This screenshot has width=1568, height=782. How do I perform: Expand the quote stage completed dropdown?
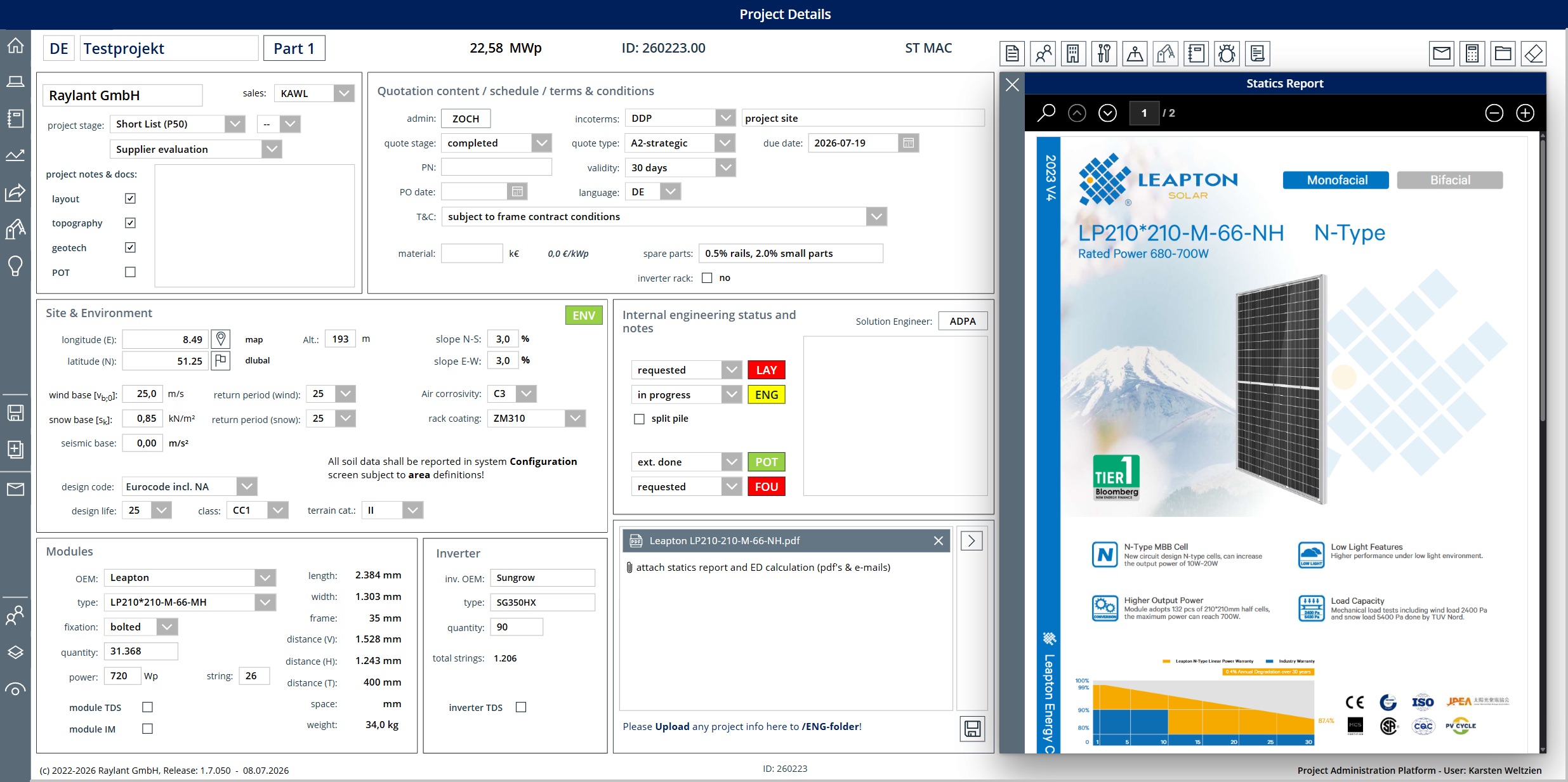541,143
